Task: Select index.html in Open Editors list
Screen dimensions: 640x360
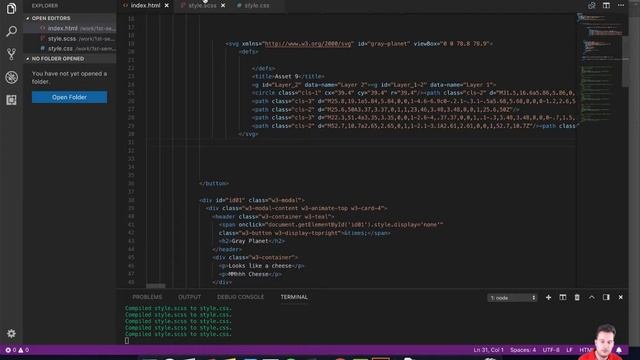Action: click(x=69, y=29)
